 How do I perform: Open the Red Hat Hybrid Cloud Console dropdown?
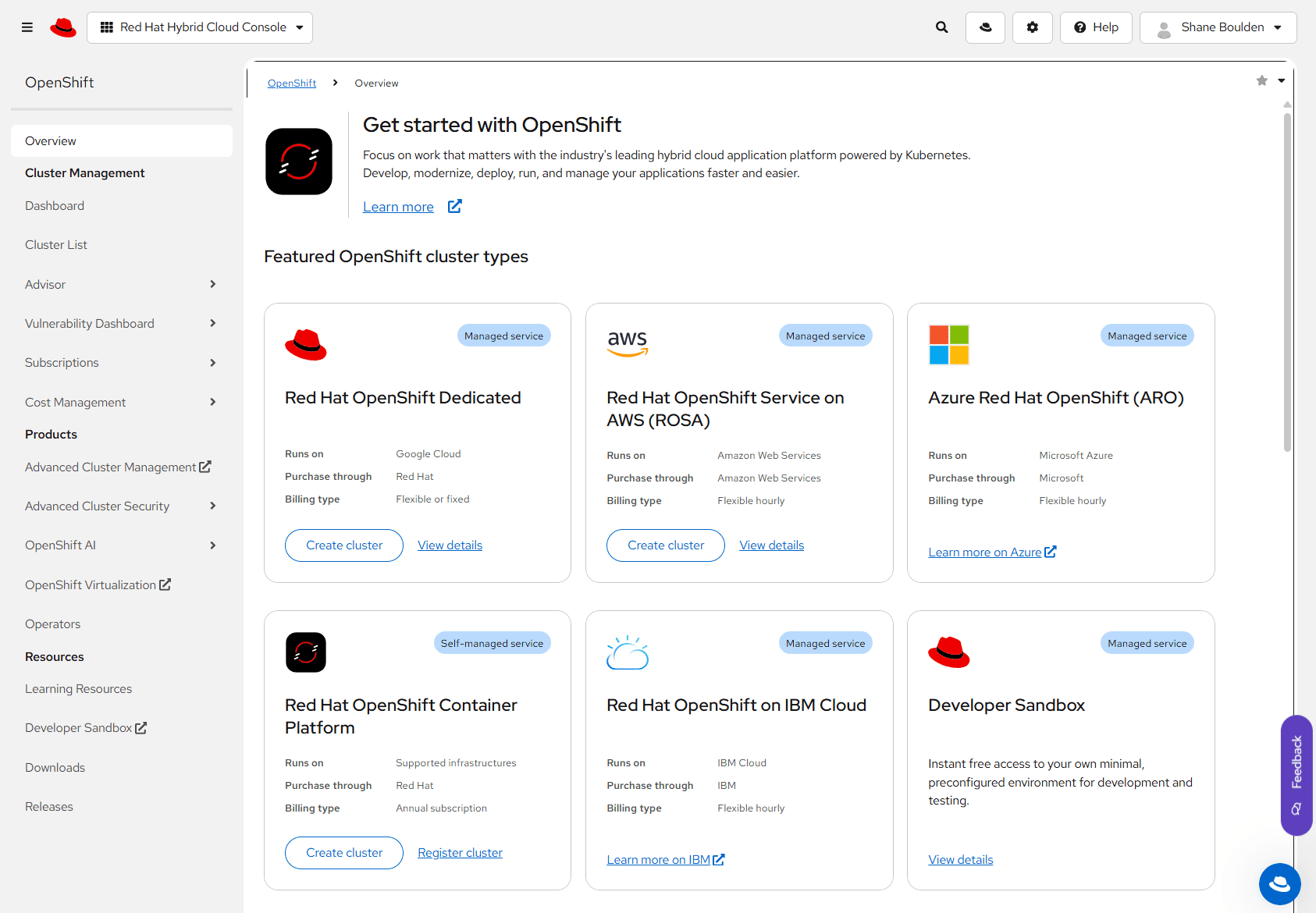[x=200, y=27]
